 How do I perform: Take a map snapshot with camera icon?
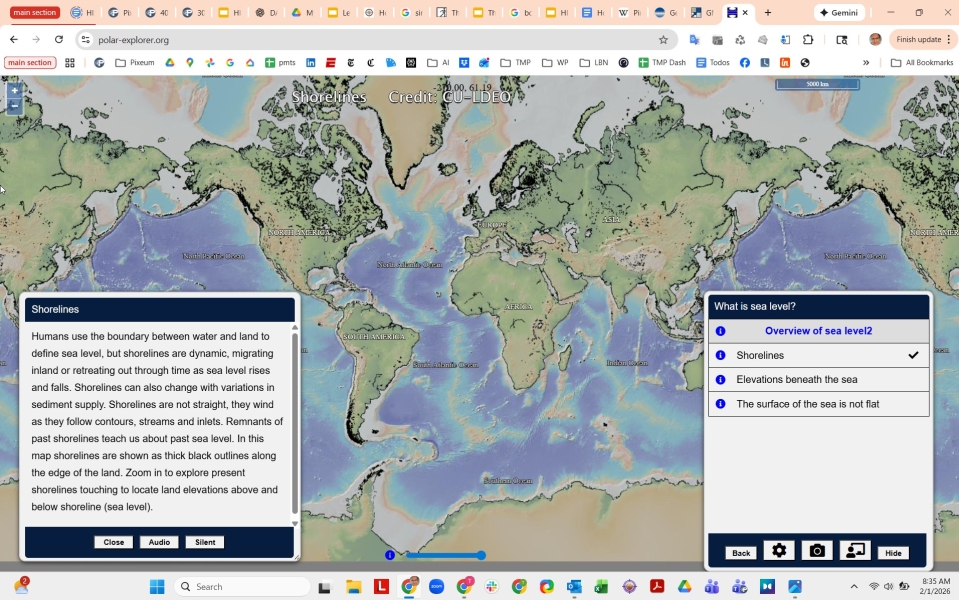[817, 551]
